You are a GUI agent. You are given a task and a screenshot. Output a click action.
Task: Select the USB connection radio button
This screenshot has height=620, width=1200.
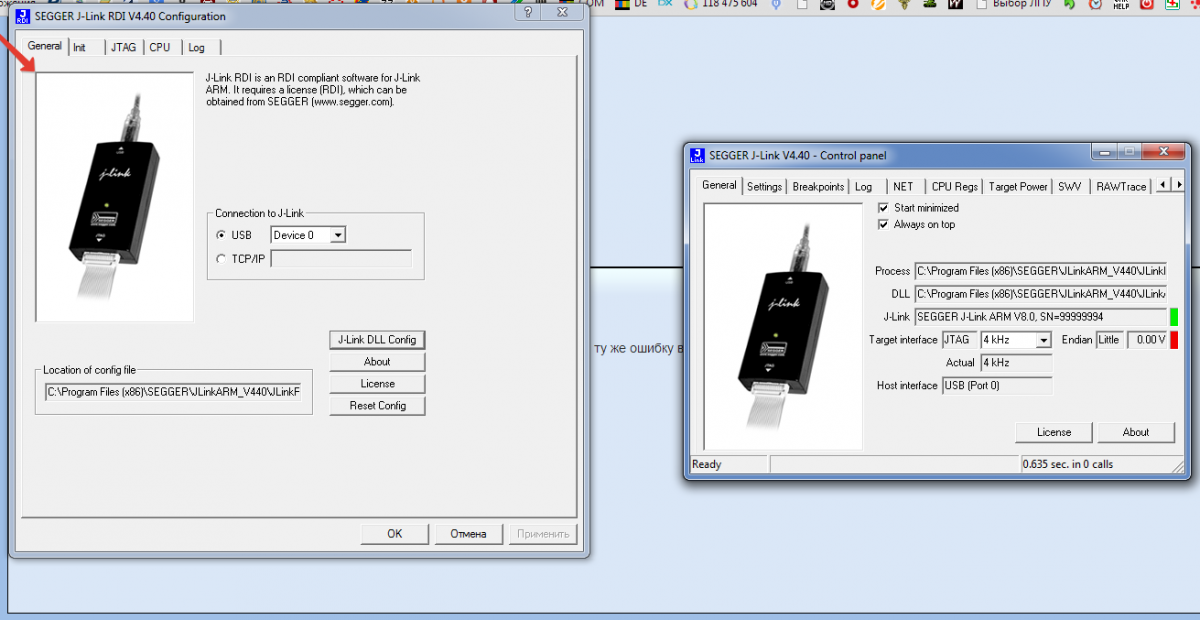coord(222,235)
